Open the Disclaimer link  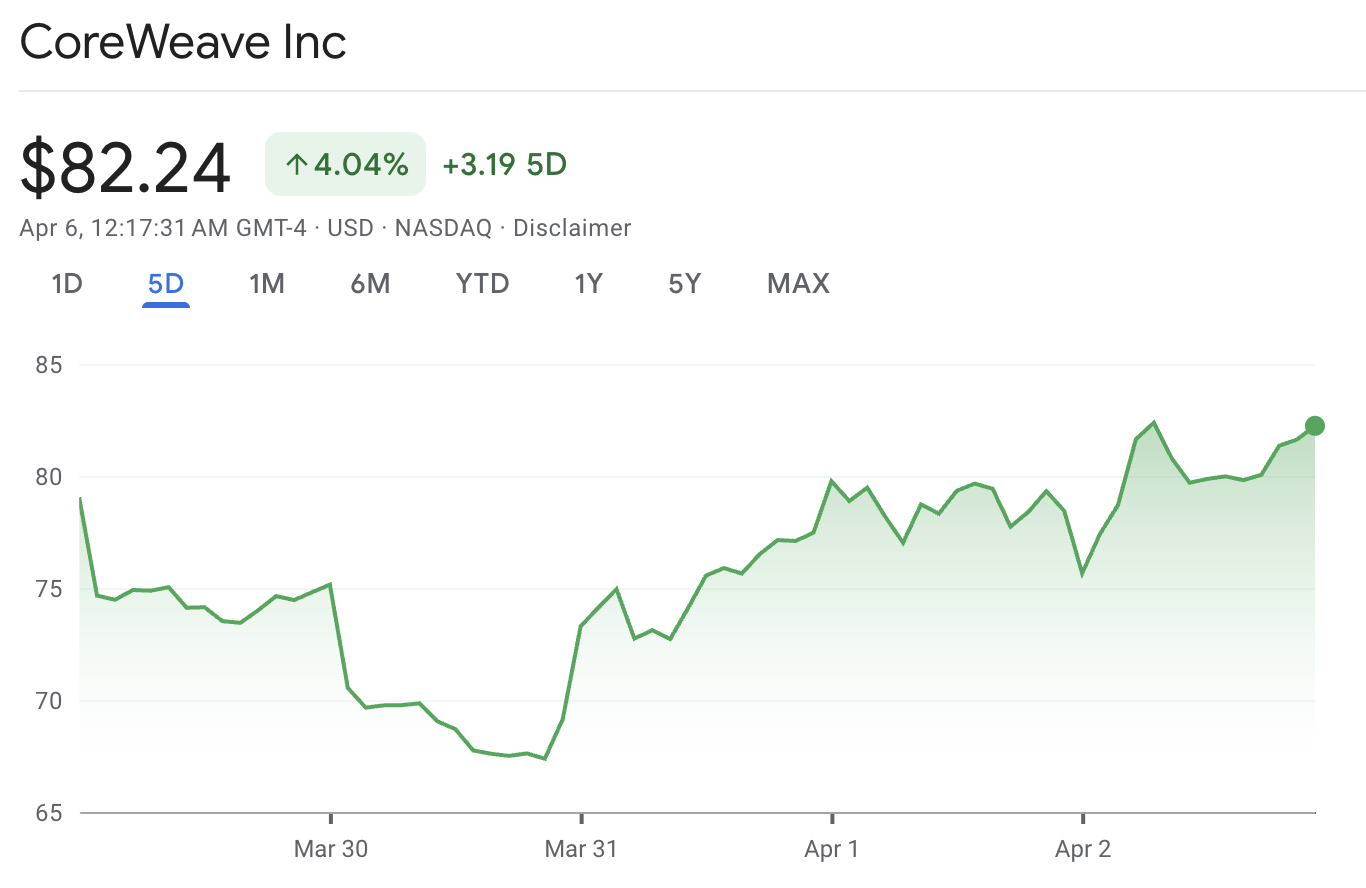click(572, 228)
